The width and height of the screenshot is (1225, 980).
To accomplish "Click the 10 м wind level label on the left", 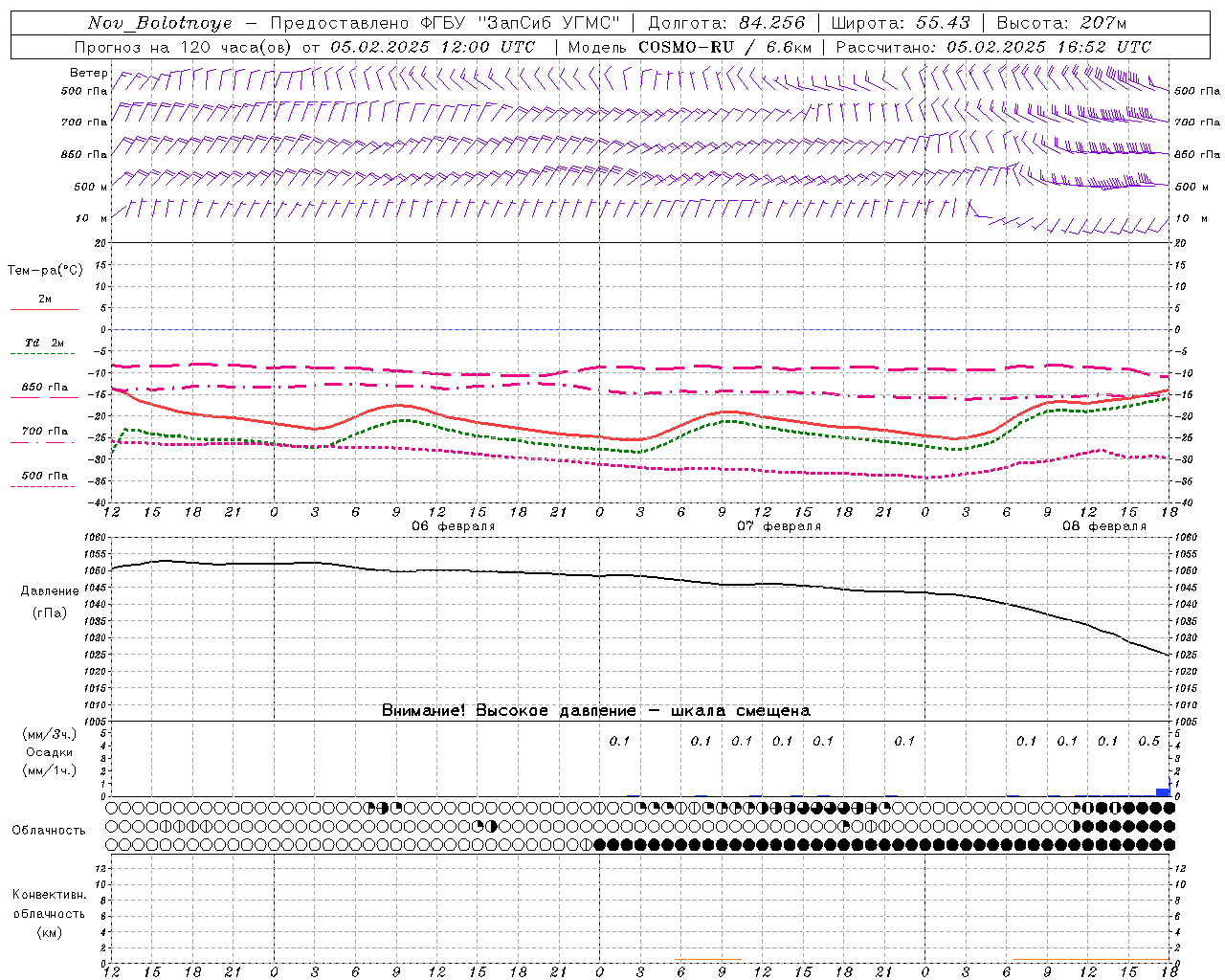I will tap(92, 218).
